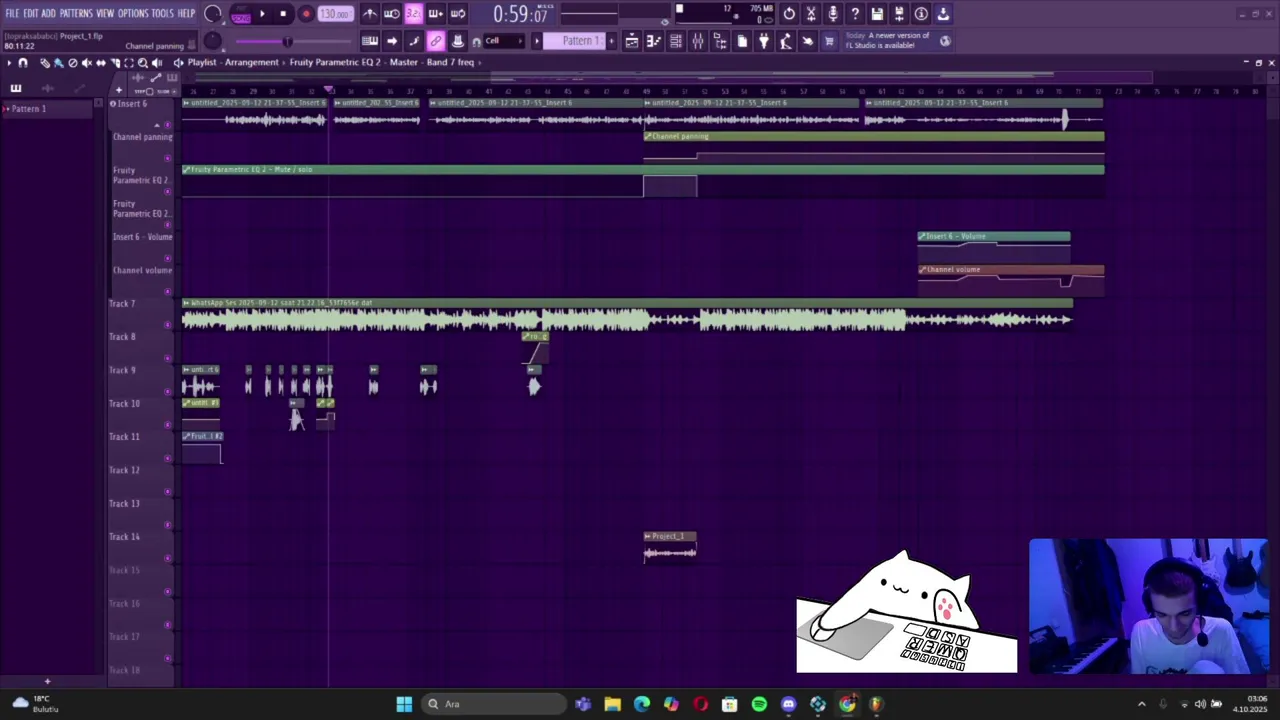The width and height of the screenshot is (1280, 720).
Task: Open the Playlist view icon
Action: coord(632,41)
